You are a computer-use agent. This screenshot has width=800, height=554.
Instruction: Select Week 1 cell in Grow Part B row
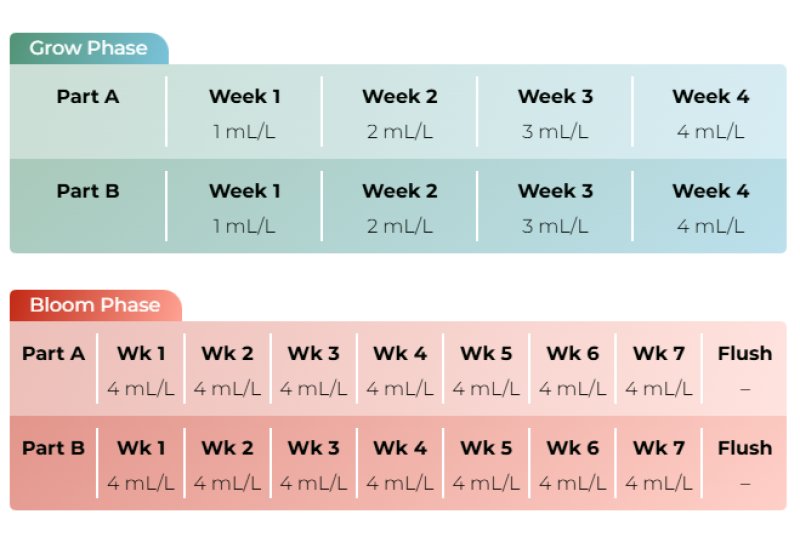coord(244,207)
